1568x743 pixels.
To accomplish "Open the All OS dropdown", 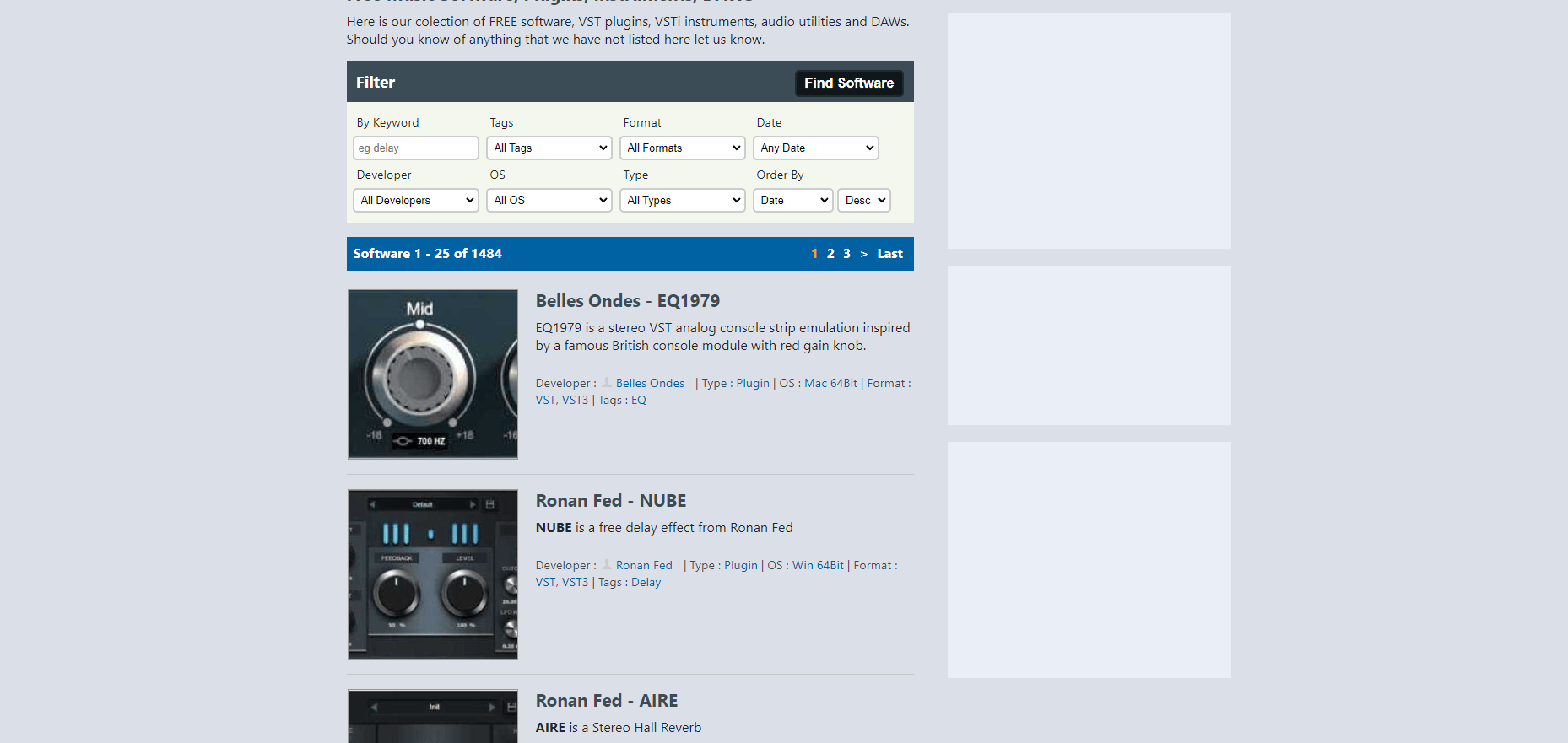I will (549, 201).
